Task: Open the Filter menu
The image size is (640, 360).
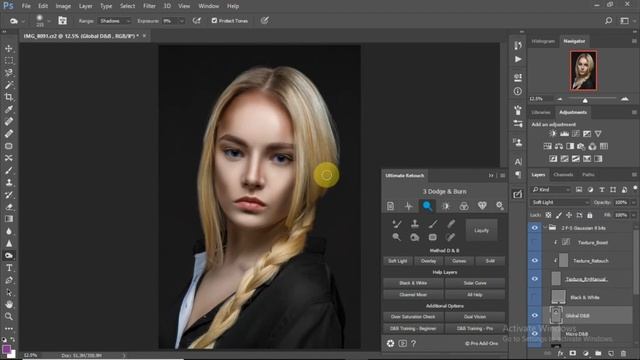Action: [149, 6]
